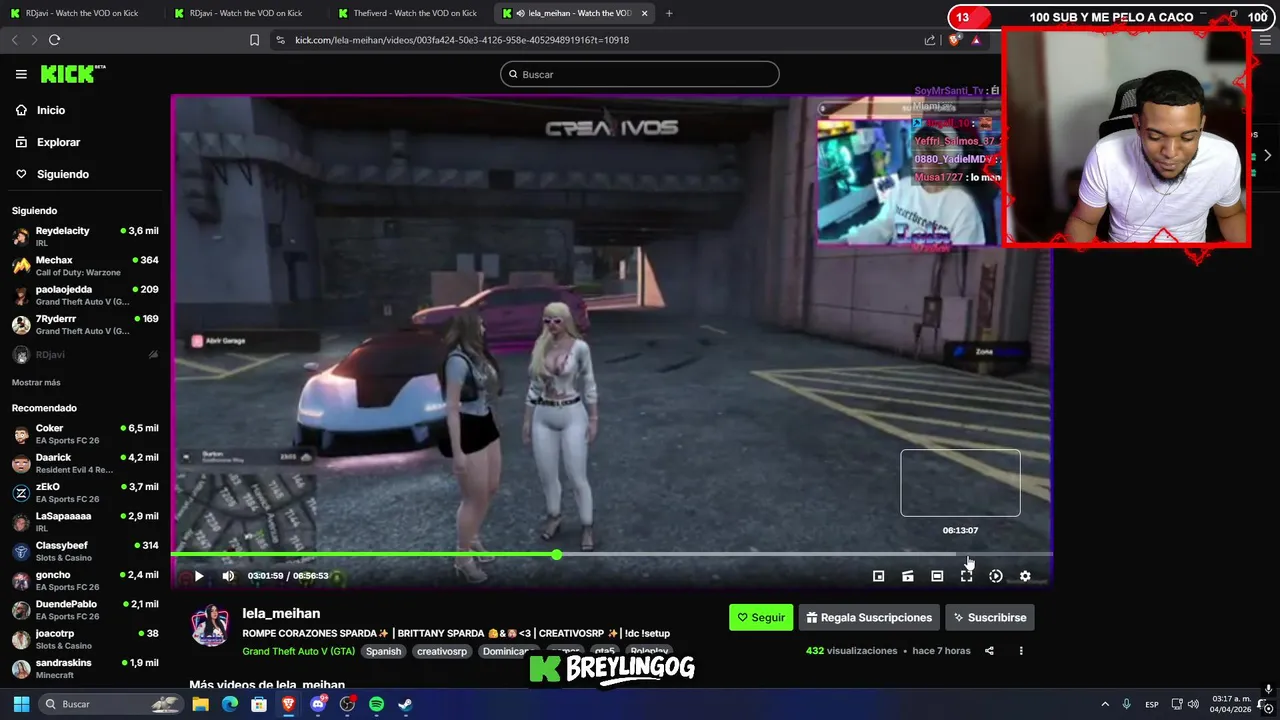Click the share icon in address bar

click(930, 40)
